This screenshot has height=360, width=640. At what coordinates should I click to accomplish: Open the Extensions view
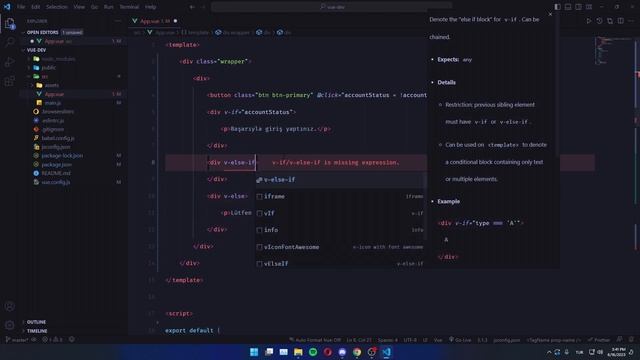tap(9, 81)
